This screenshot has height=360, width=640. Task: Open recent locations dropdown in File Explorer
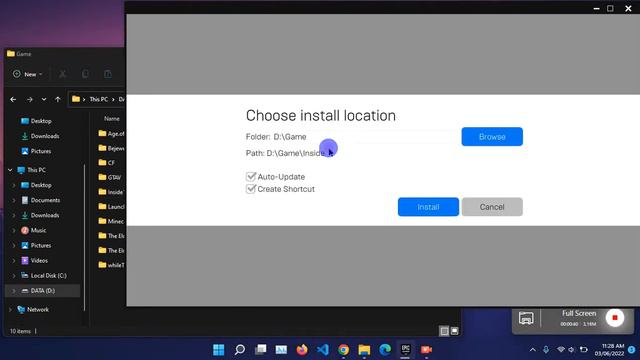click(x=44, y=99)
